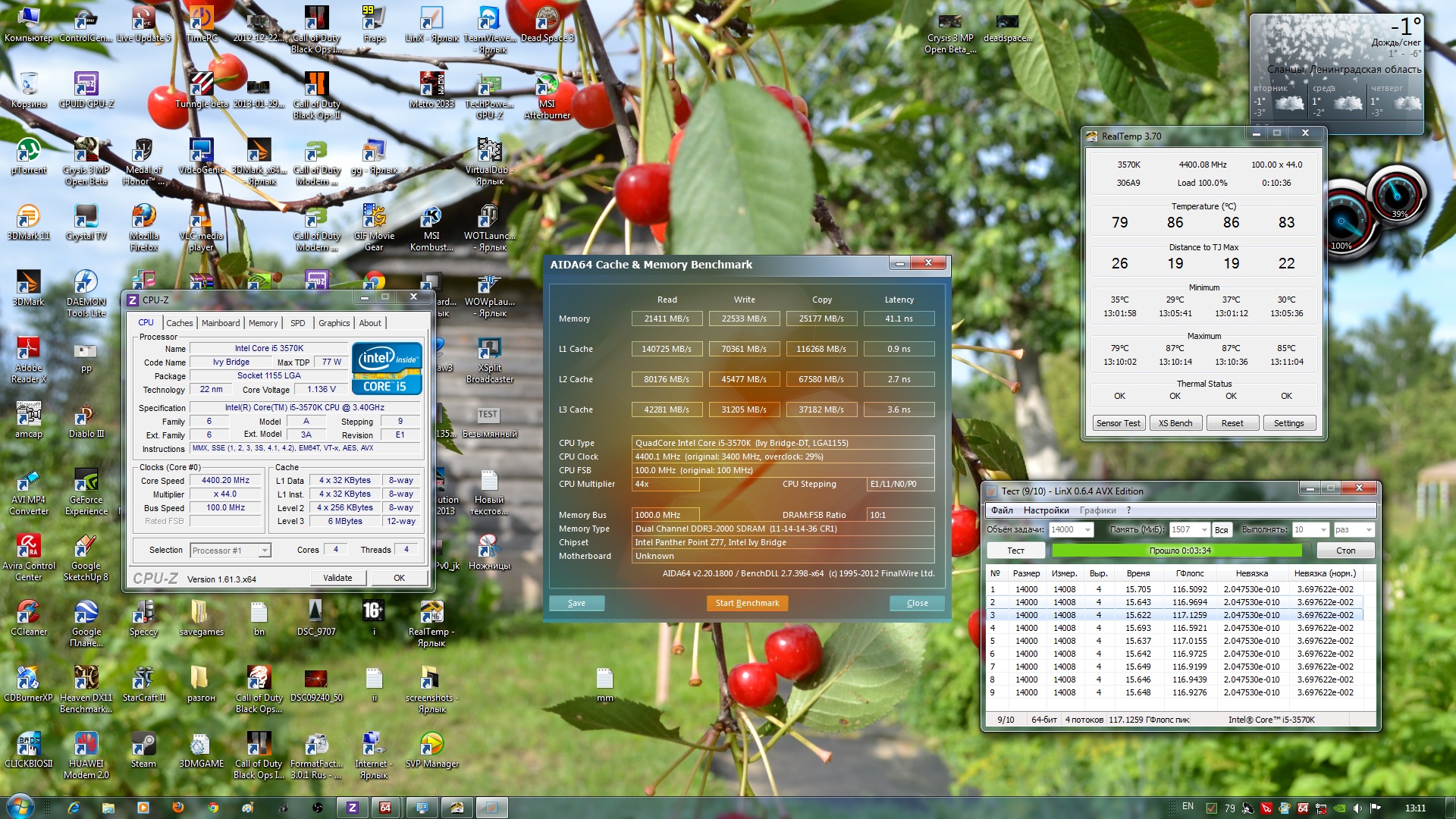Open the Настройки menu in LinX
Viewport: 1456px width, 819px height.
pyautogui.click(x=1046, y=510)
